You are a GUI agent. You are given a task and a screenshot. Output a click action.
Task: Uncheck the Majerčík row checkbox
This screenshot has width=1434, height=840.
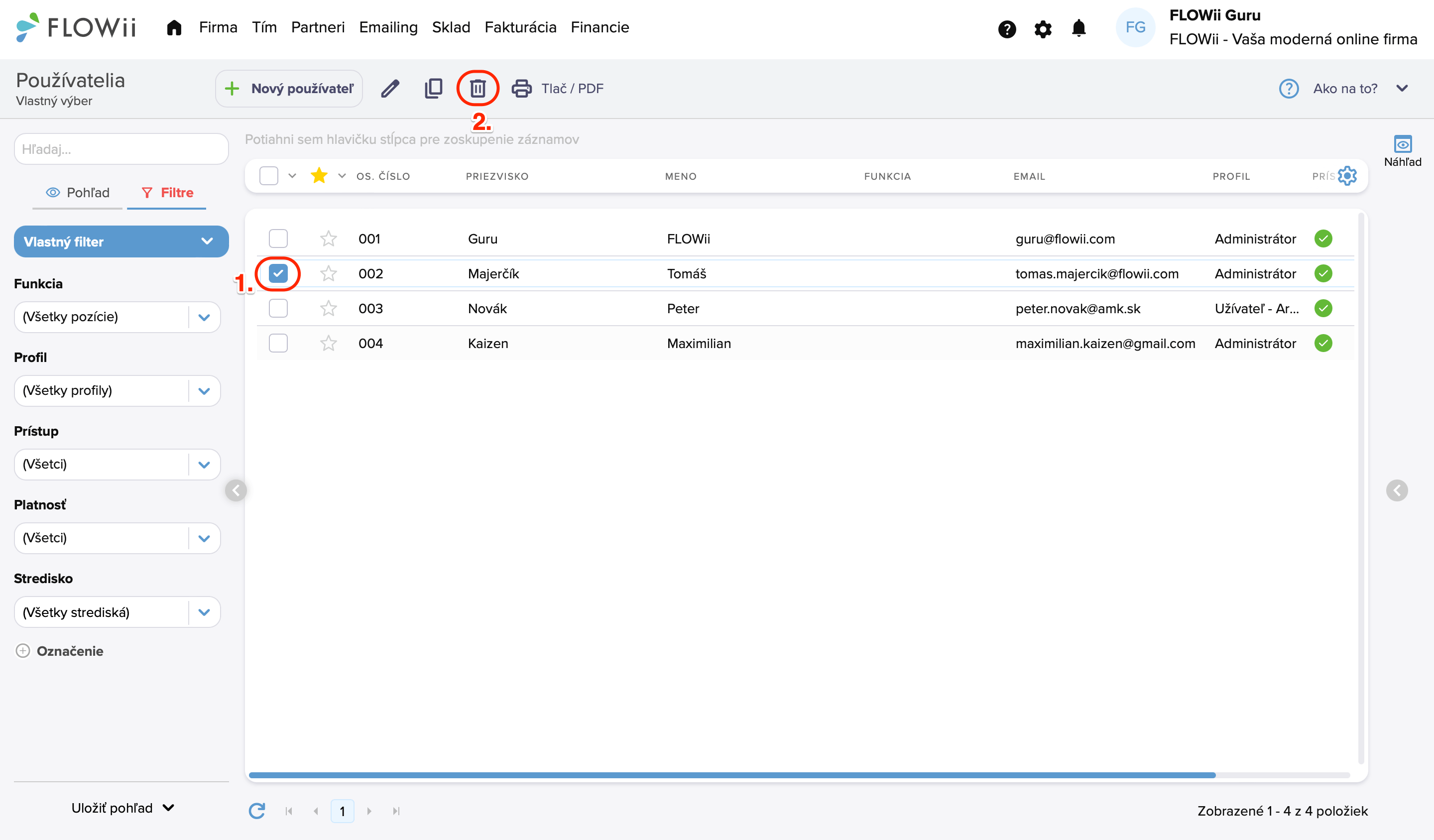point(278,274)
